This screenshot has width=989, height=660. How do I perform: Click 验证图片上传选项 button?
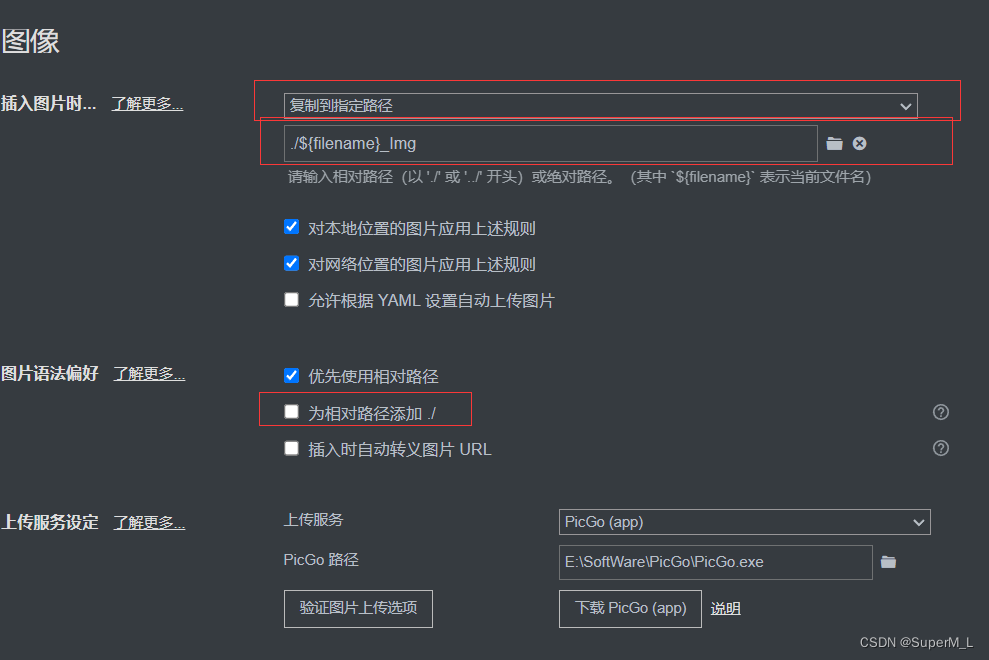point(358,608)
